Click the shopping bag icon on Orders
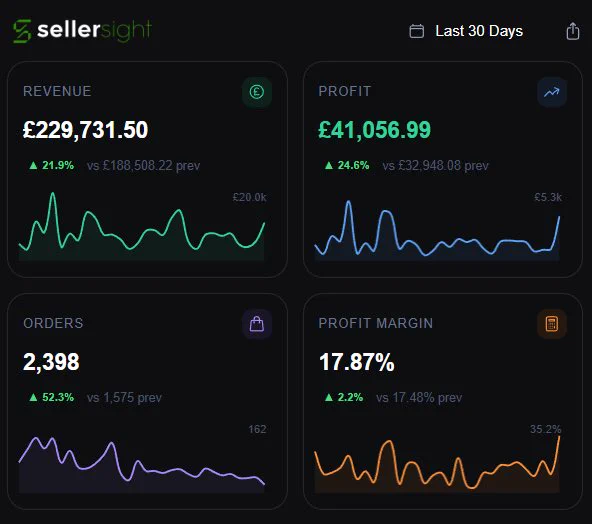The image size is (592, 524). pyautogui.click(x=257, y=324)
